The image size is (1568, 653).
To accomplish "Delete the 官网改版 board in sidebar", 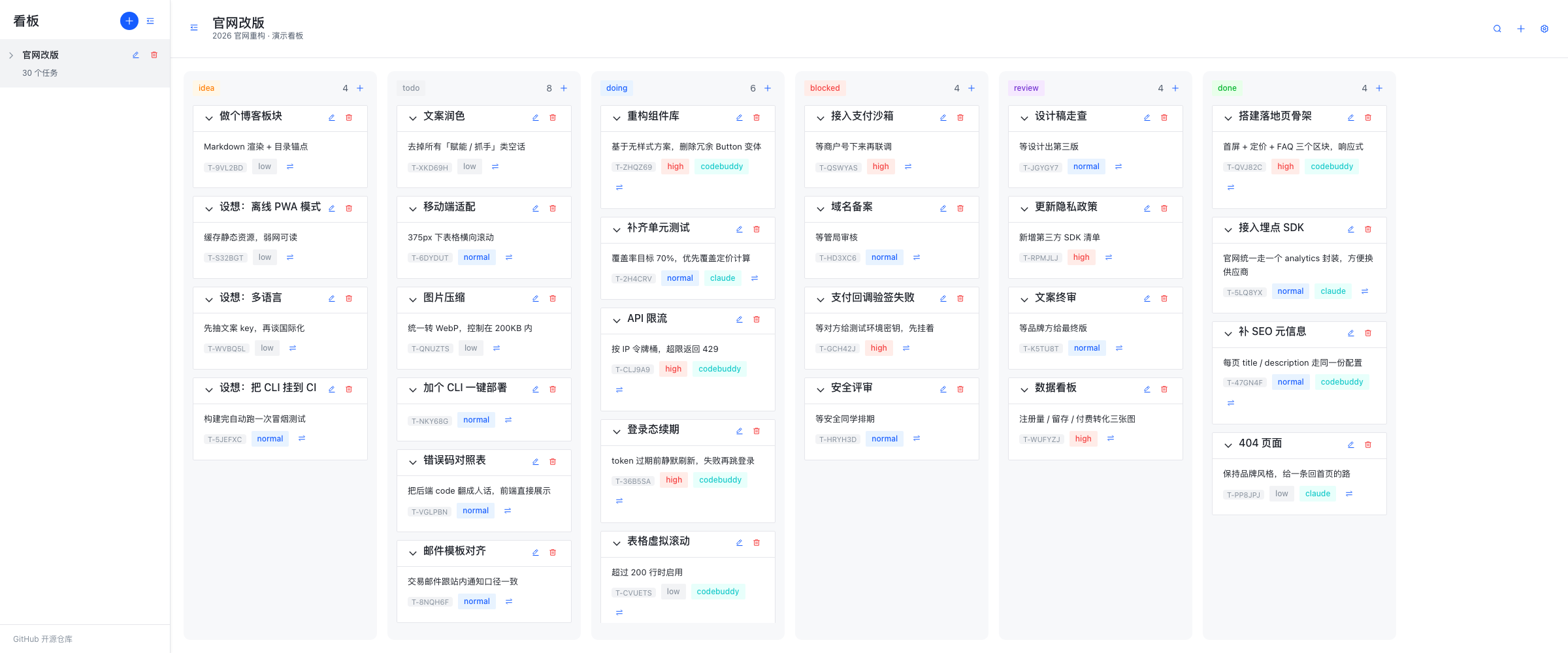I will click(154, 55).
